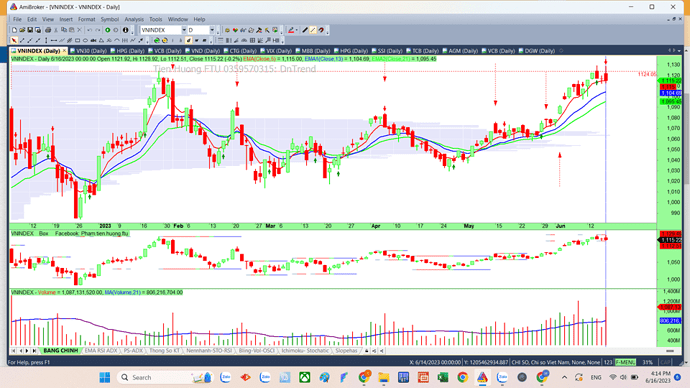The width and height of the screenshot is (690, 388).
Task: Open Excel from the taskbar
Action: point(443,377)
